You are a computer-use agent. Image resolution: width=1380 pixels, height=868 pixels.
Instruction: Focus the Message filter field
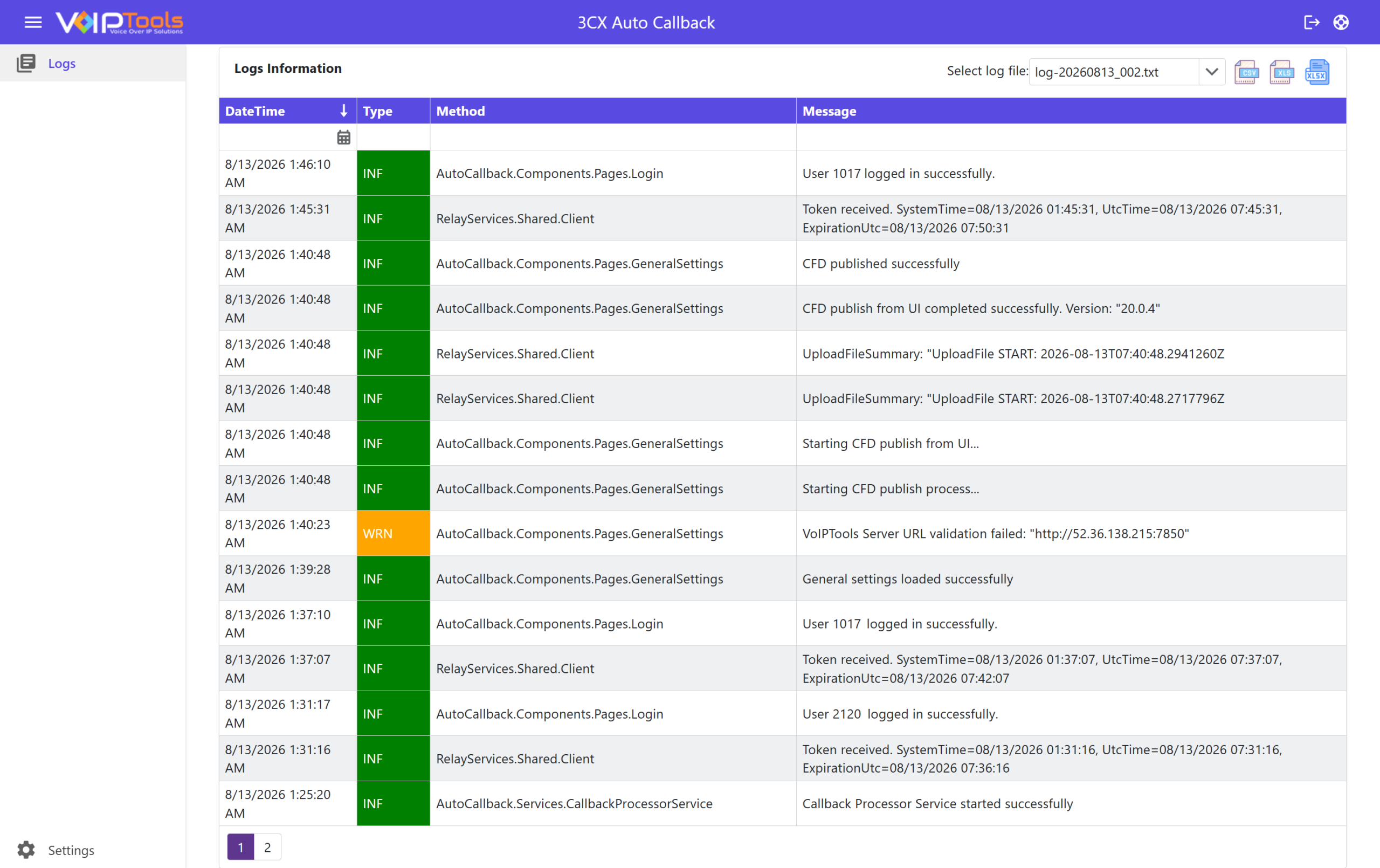(1071, 137)
